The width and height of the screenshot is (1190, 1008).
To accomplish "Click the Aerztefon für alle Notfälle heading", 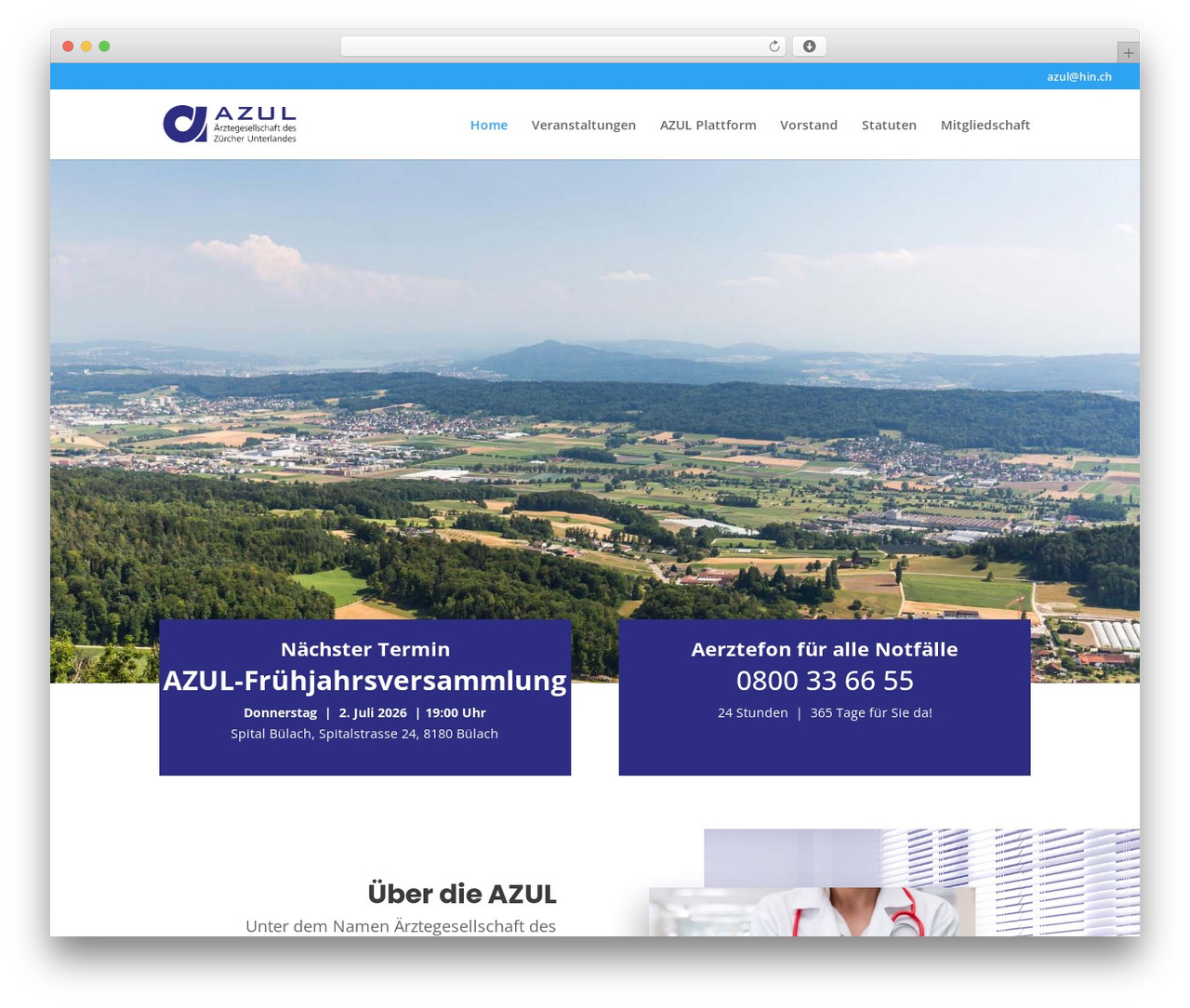I will pyautogui.click(x=825, y=649).
